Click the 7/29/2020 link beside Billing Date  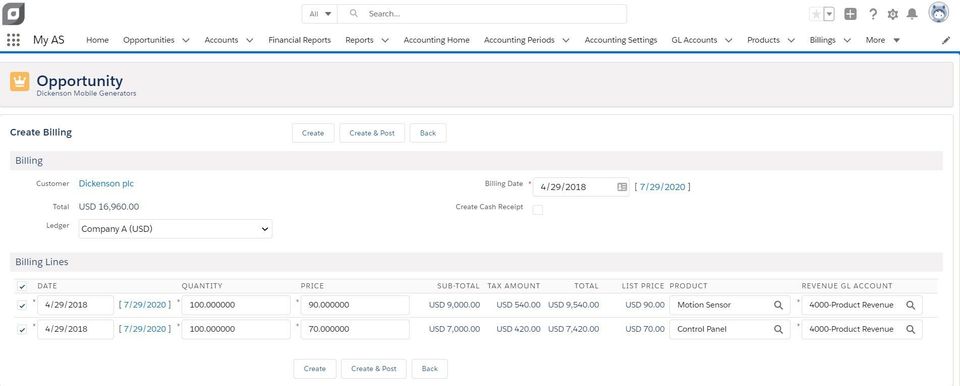click(662, 187)
